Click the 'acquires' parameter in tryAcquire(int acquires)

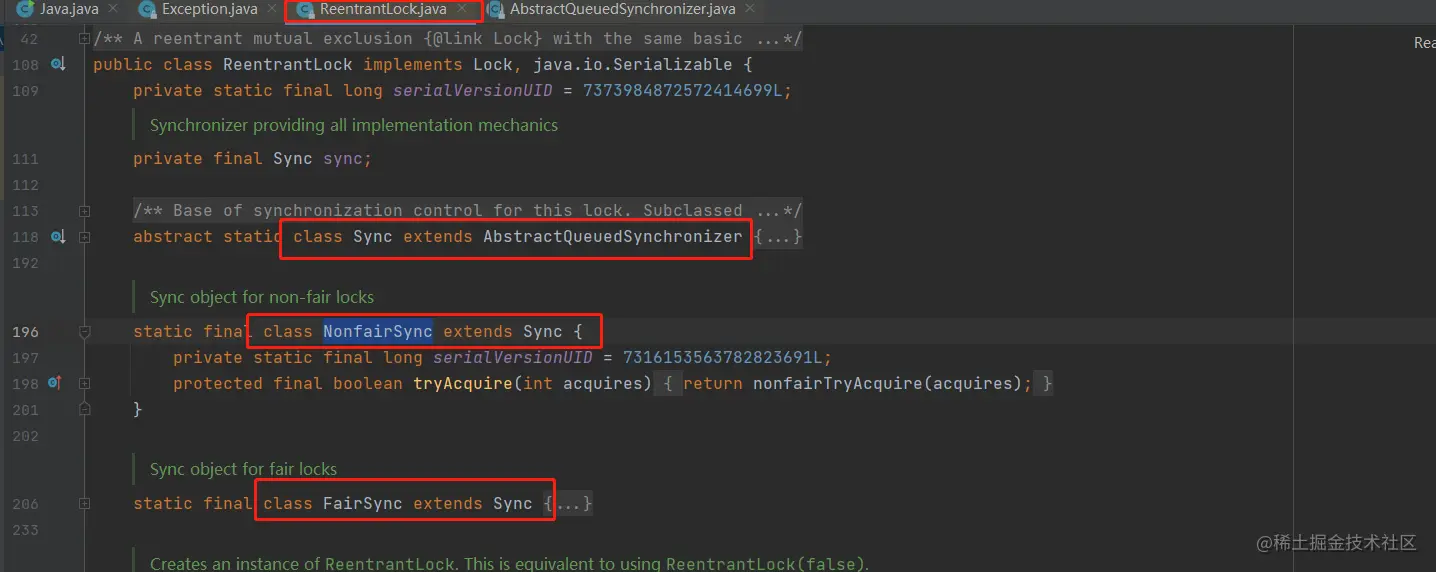[x=603, y=383]
